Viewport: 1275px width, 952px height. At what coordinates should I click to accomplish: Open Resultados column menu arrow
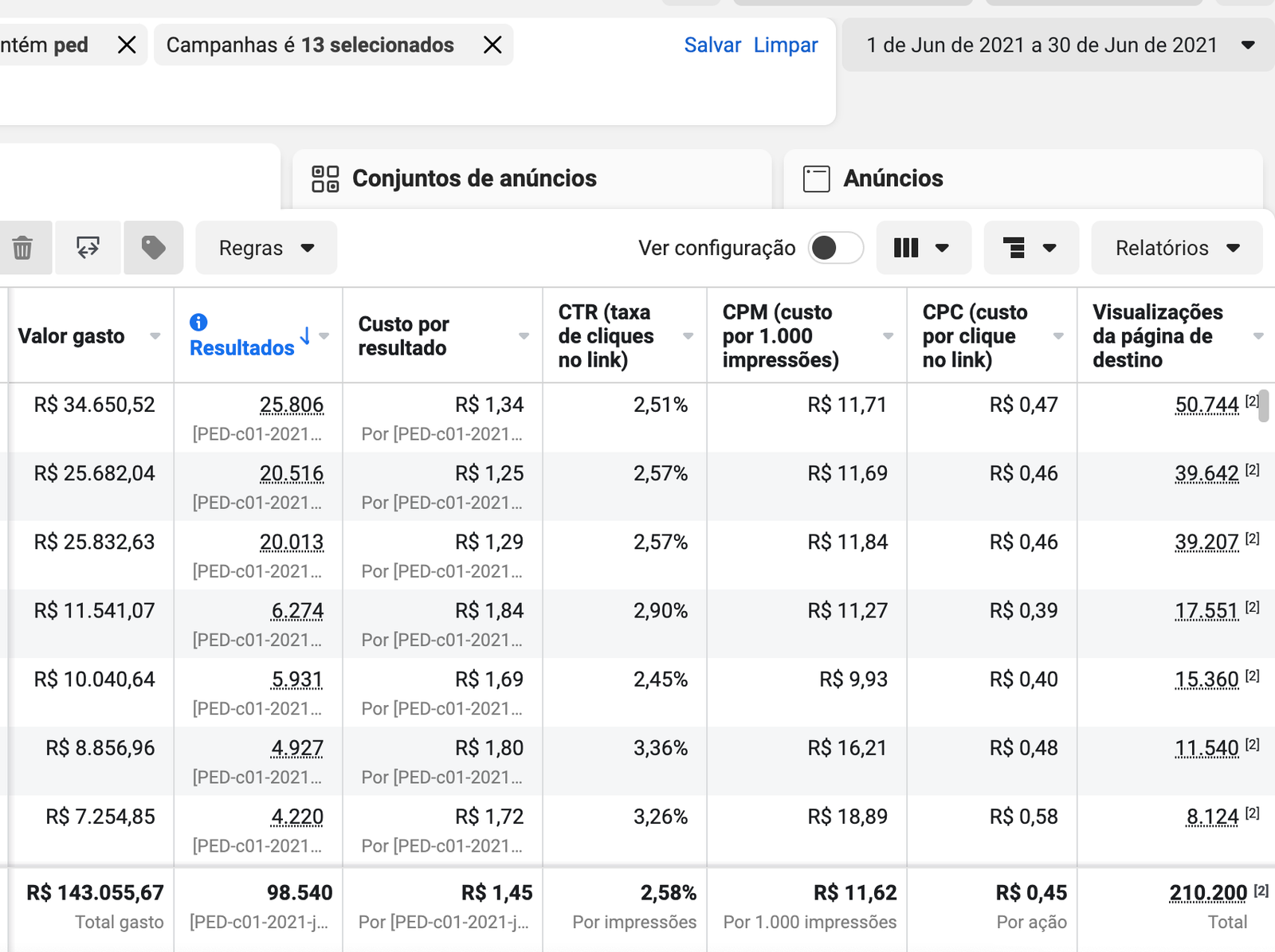pos(324,336)
